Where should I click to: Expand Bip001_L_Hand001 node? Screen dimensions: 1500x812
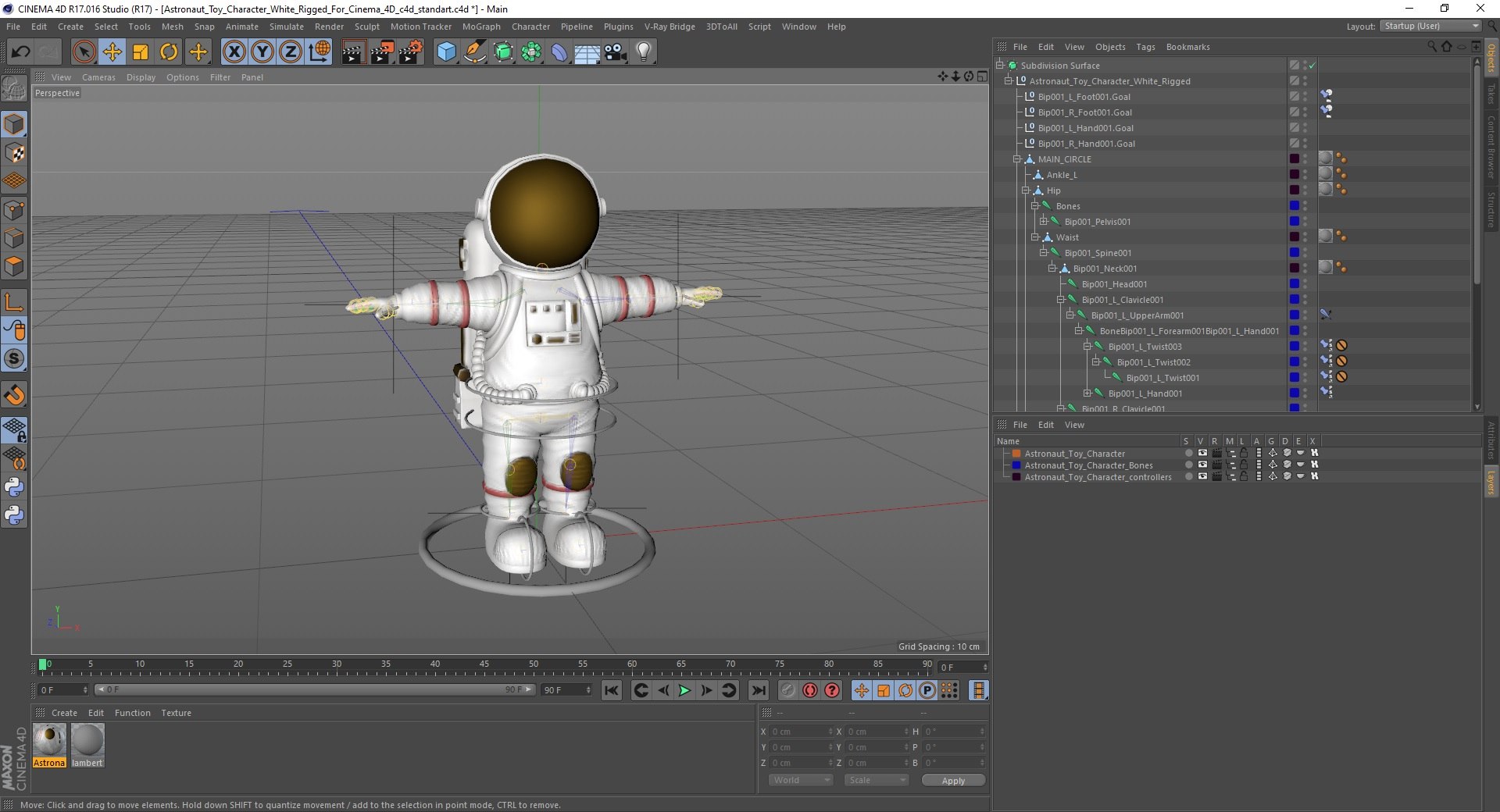pos(1087,394)
